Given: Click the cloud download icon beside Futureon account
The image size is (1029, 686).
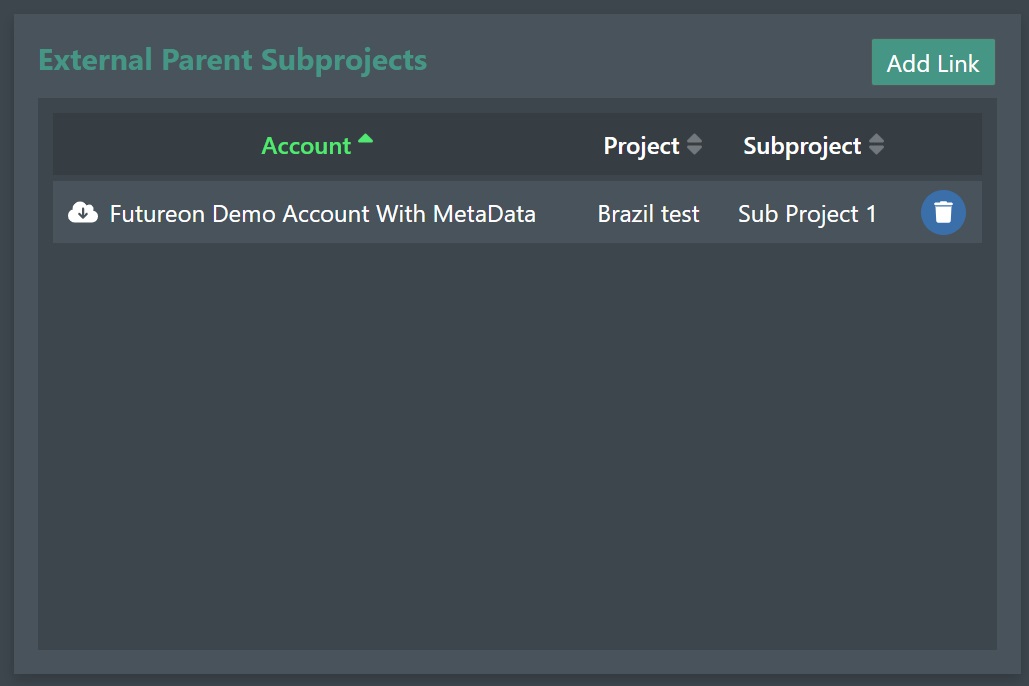Looking at the screenshot, I should click(83, 212).
